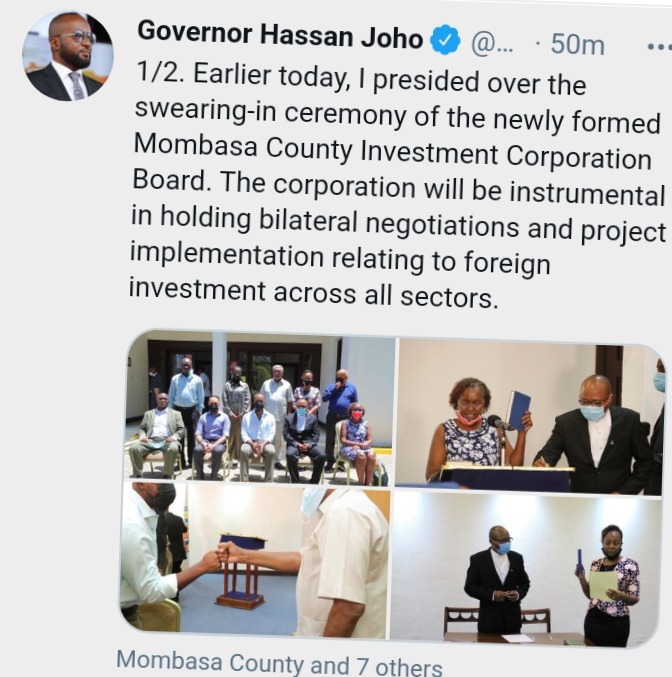Click the wooden stand with blue book
Screen dimensions: 672x677
point(241,571)
